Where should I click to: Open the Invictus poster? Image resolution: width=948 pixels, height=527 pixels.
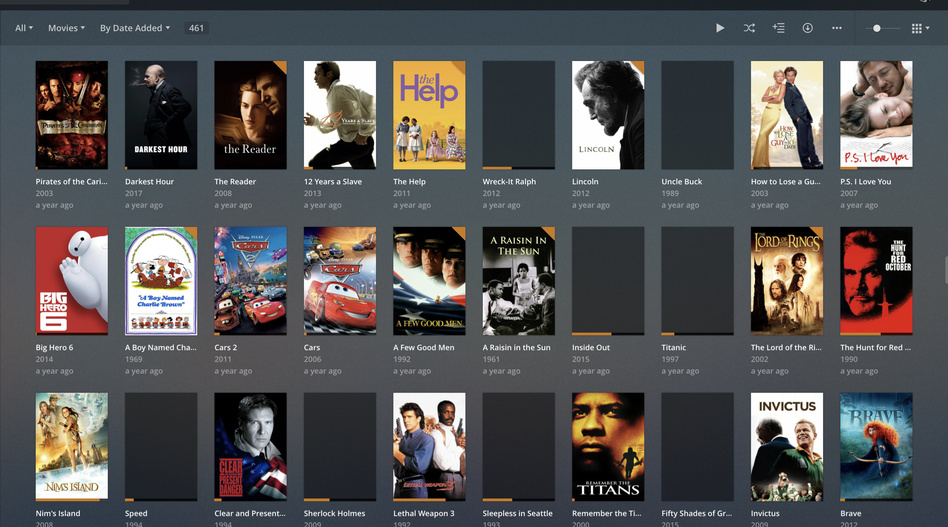(787, 447)
